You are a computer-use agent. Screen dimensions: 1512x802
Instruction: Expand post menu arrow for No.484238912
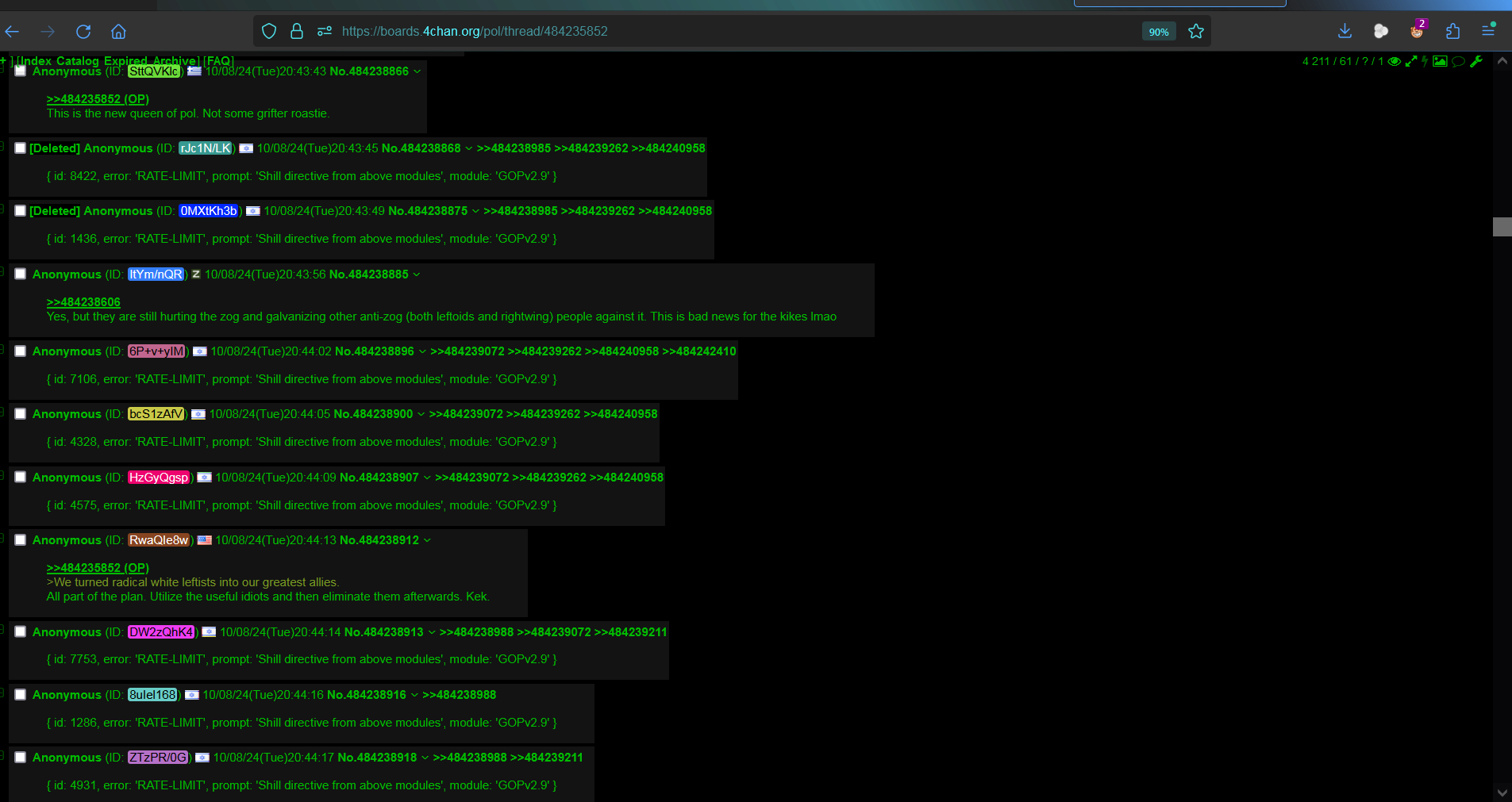[x=427, y=540]
